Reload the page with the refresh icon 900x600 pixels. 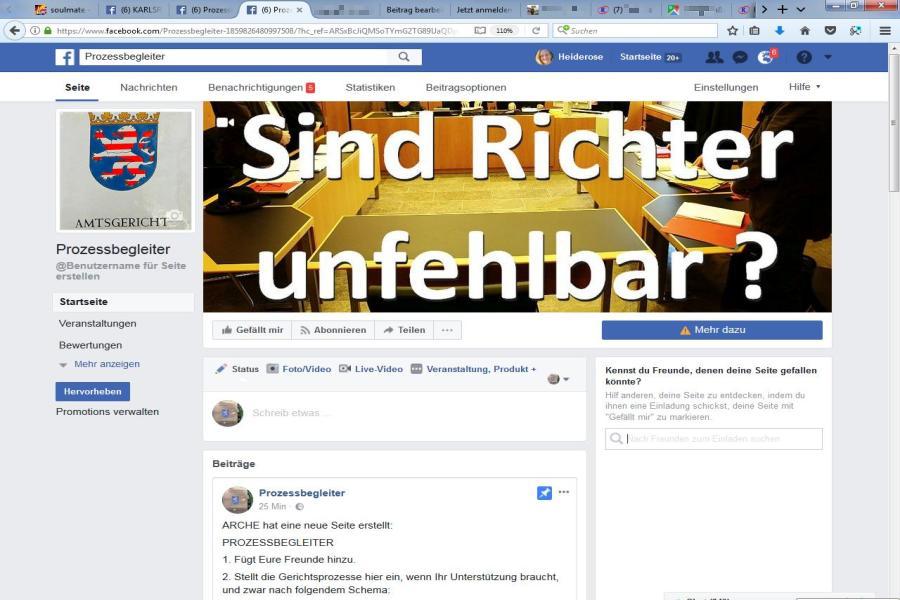coord(536,30)
